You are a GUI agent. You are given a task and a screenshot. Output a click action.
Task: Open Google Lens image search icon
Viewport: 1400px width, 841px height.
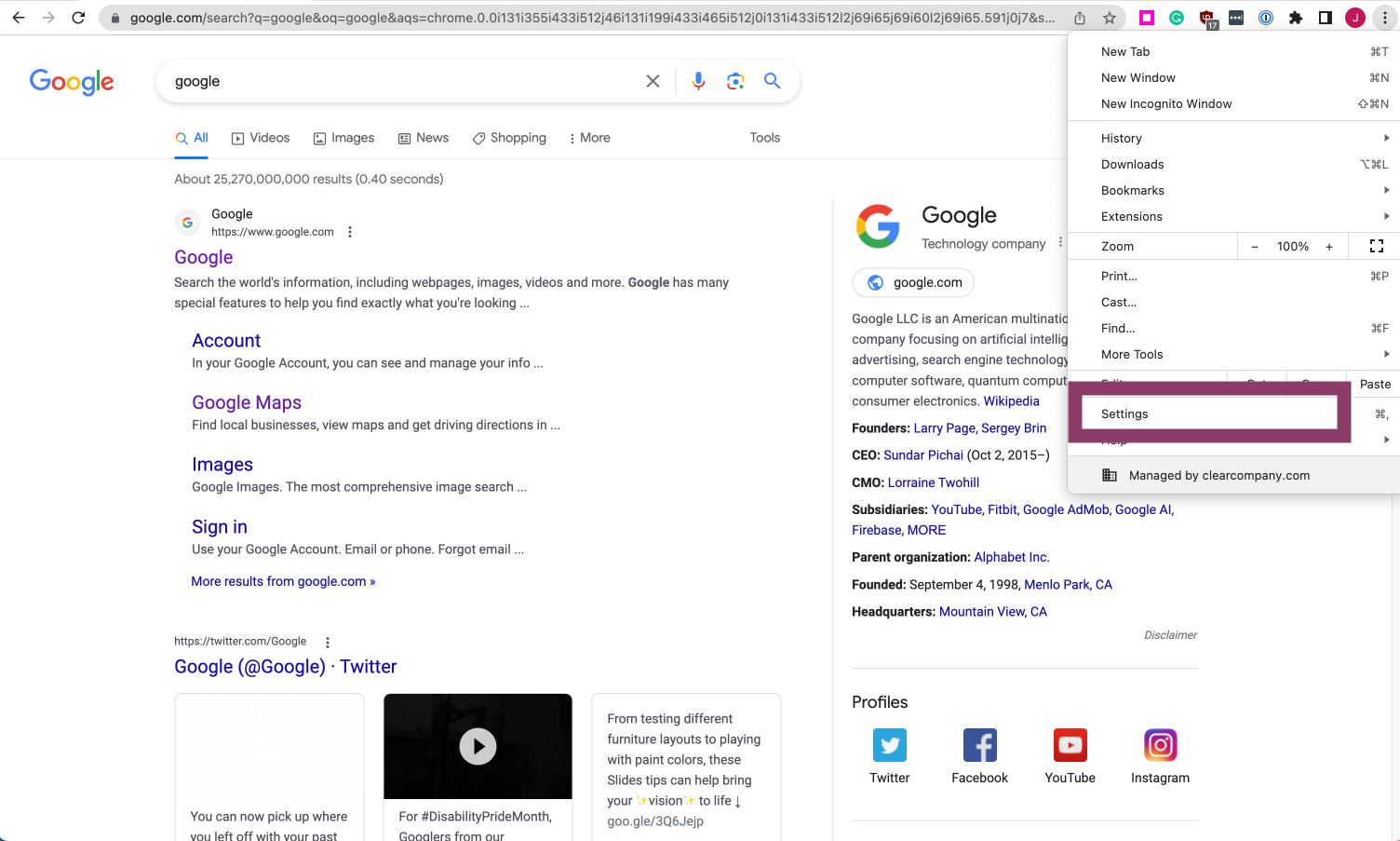point(735,81)
